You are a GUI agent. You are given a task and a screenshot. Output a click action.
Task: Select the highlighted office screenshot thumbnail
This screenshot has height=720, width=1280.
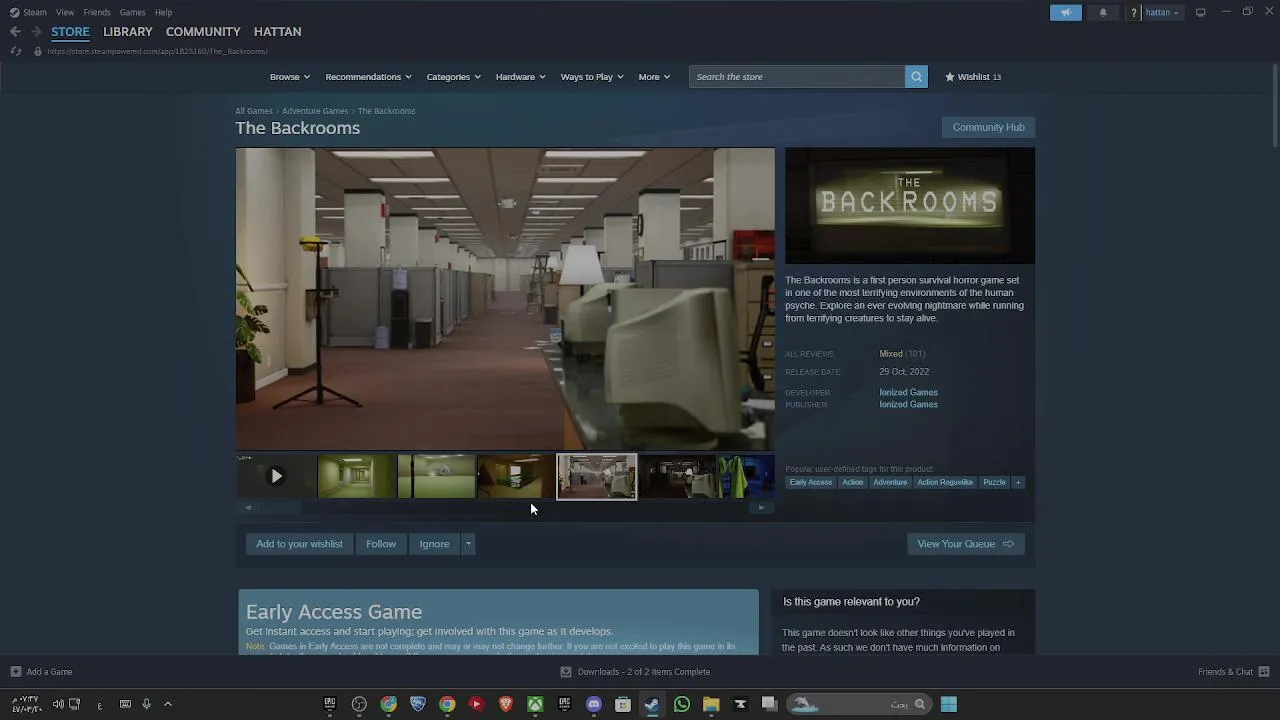click(x=596, y=477)
